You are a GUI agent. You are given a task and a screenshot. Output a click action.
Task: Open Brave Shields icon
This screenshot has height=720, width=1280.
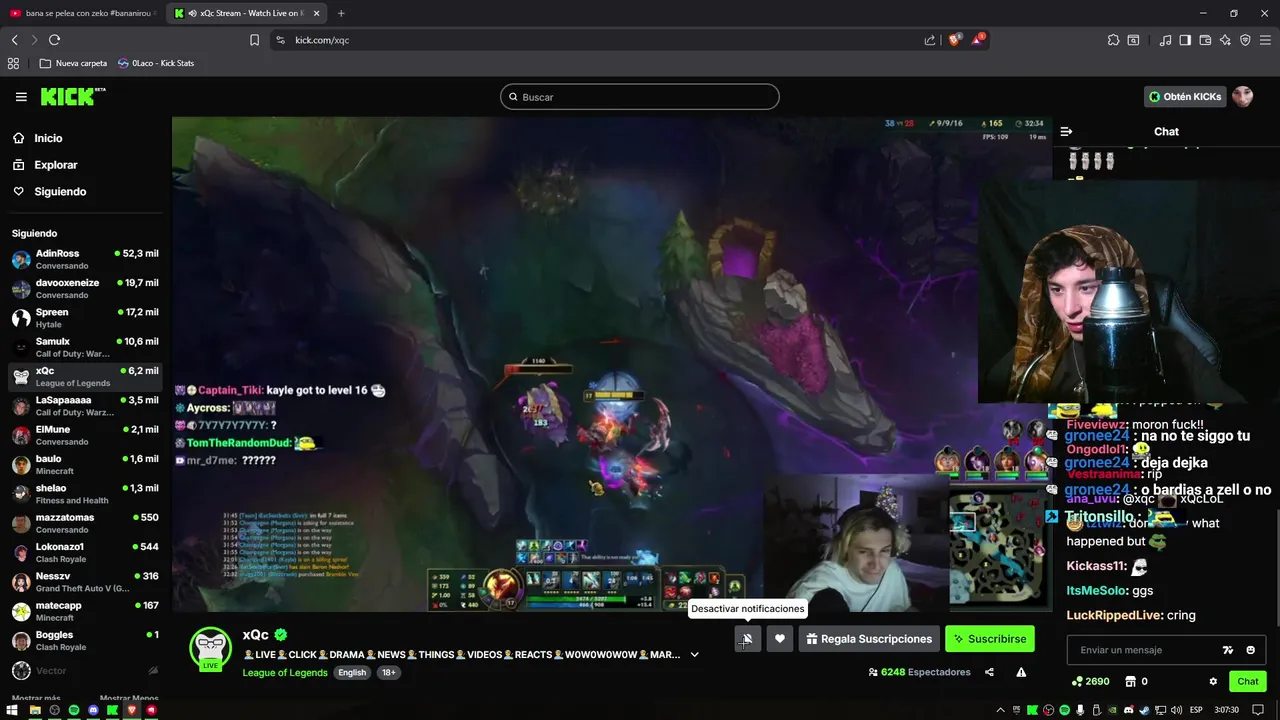tap(954, 39)
